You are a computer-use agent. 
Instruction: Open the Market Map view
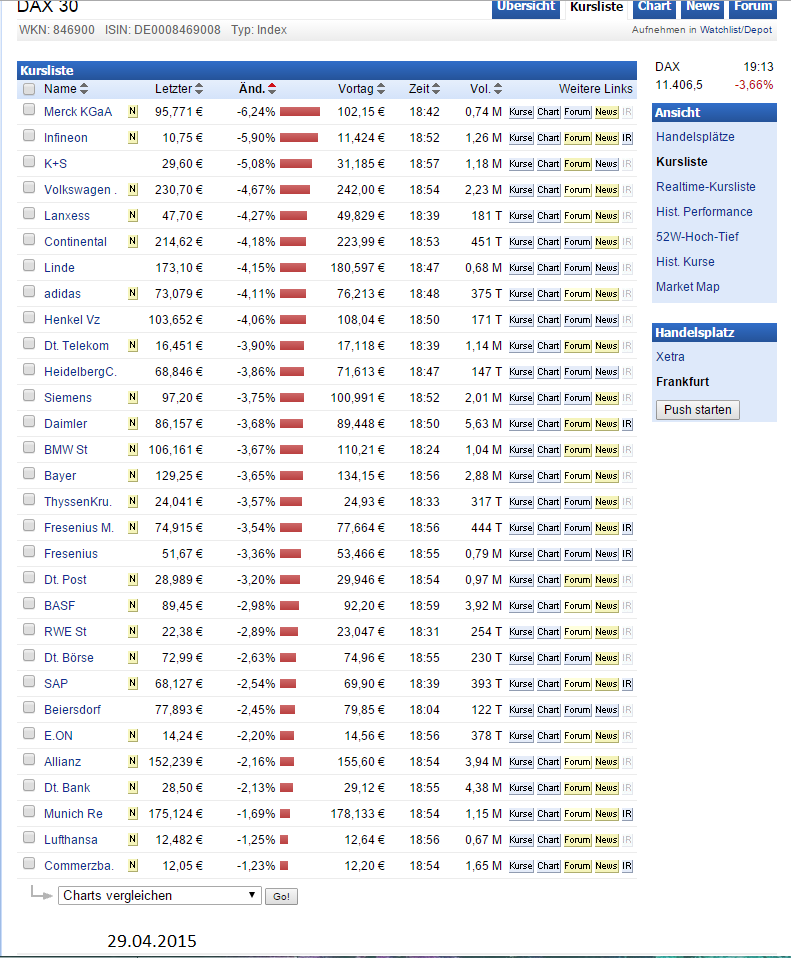[688, 287]
